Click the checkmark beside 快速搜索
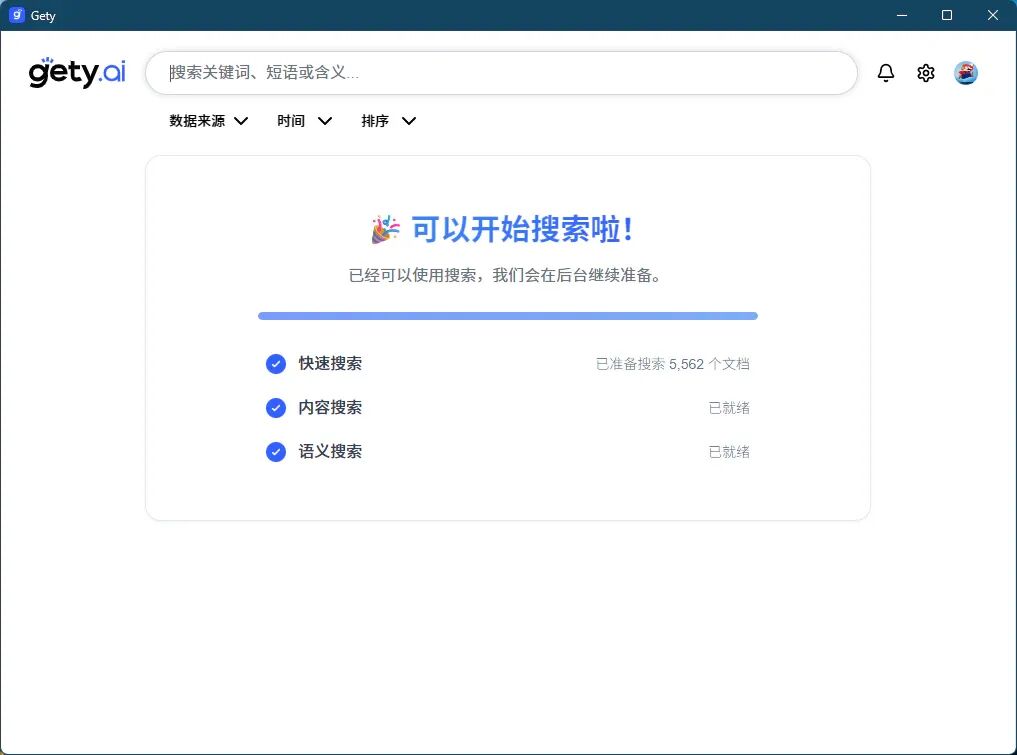 [x=276, y=364]
